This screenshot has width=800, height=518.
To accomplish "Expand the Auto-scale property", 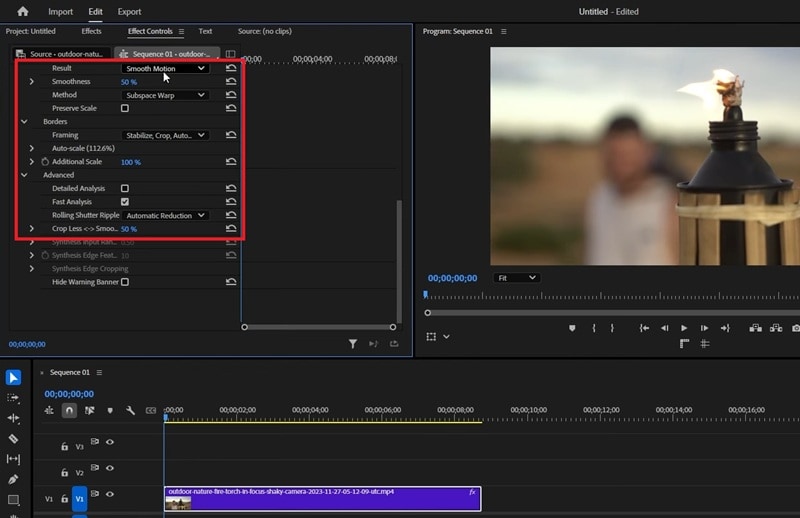I will (32, 148).
